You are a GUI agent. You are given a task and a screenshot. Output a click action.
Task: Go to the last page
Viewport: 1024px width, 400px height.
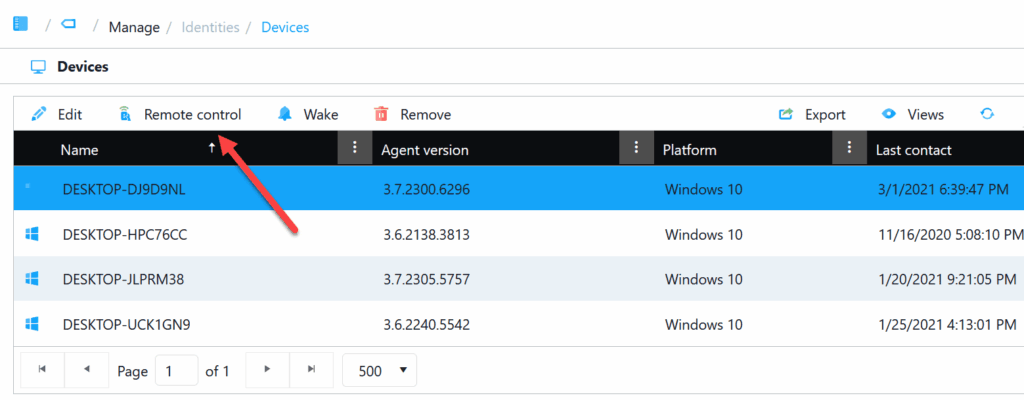point(312,370)
